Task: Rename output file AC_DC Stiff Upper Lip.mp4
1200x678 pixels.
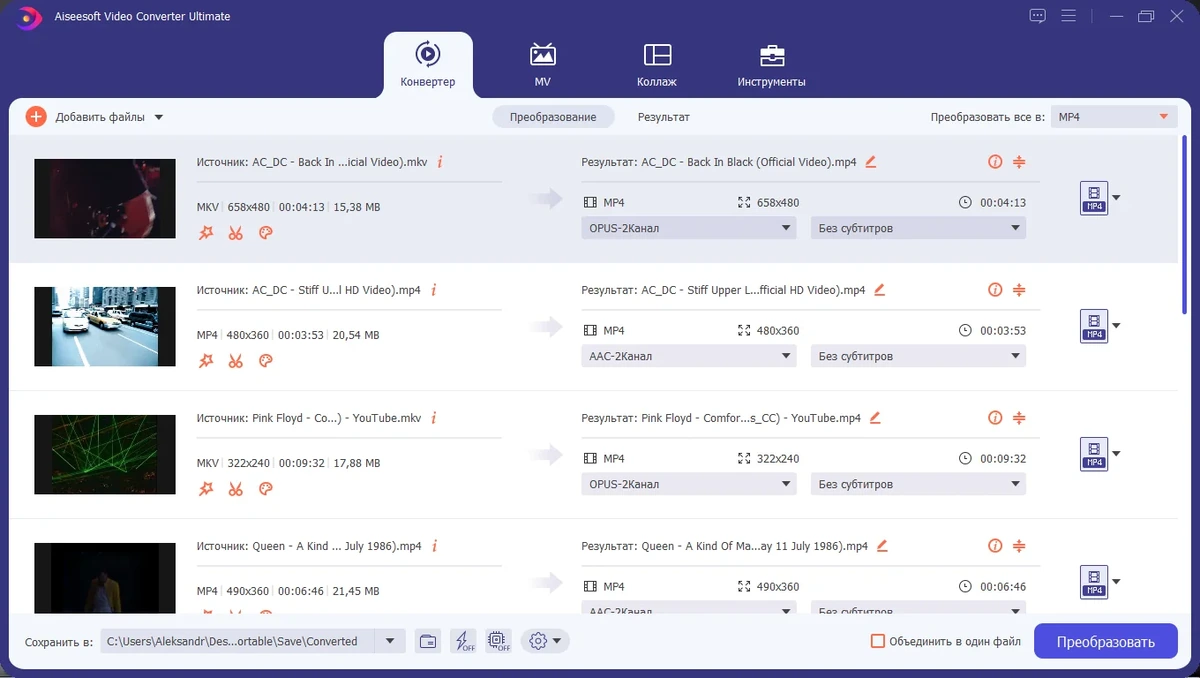Action: [x=880, y=290]
